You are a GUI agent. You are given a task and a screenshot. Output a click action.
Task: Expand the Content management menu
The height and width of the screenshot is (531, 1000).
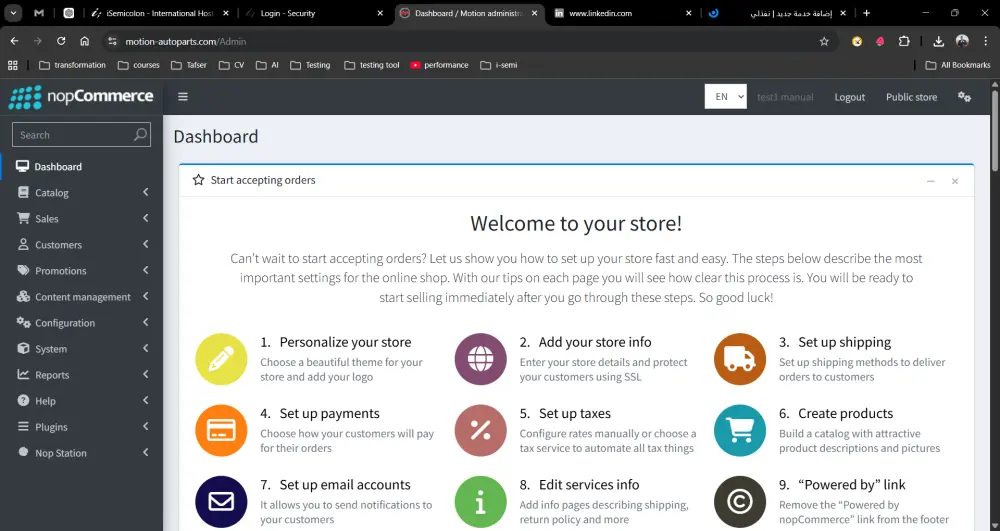coord(82,297)
